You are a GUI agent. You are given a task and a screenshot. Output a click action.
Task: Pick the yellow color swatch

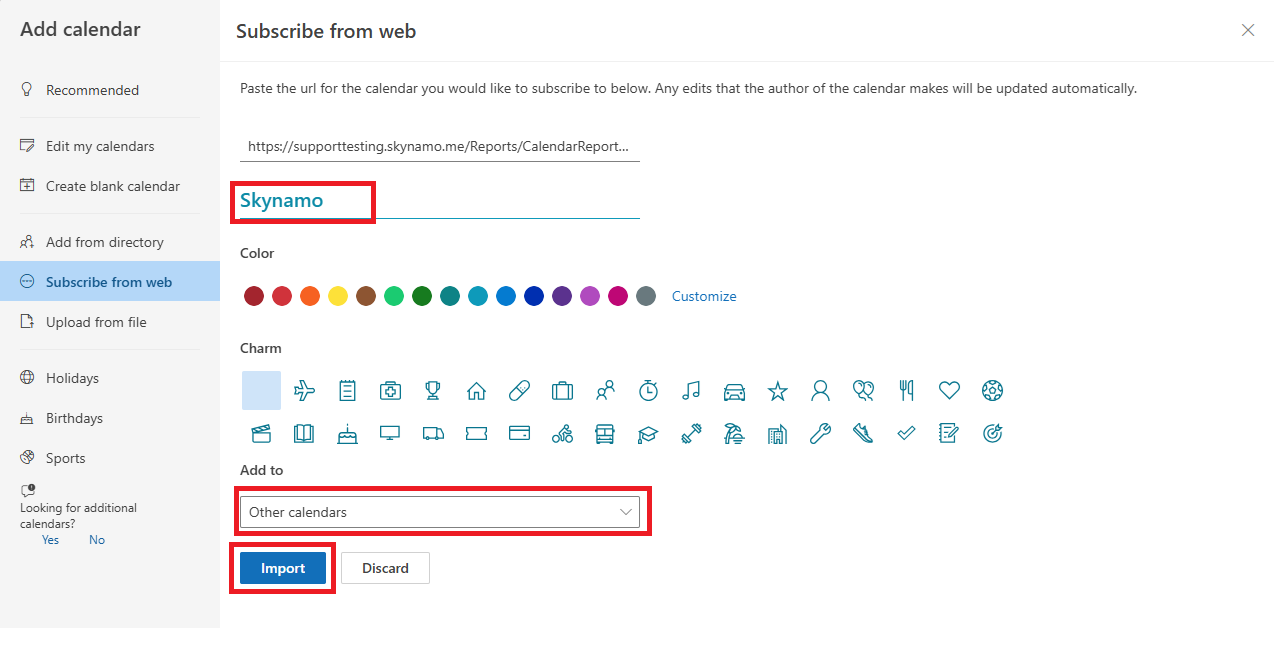click(338, 296)
